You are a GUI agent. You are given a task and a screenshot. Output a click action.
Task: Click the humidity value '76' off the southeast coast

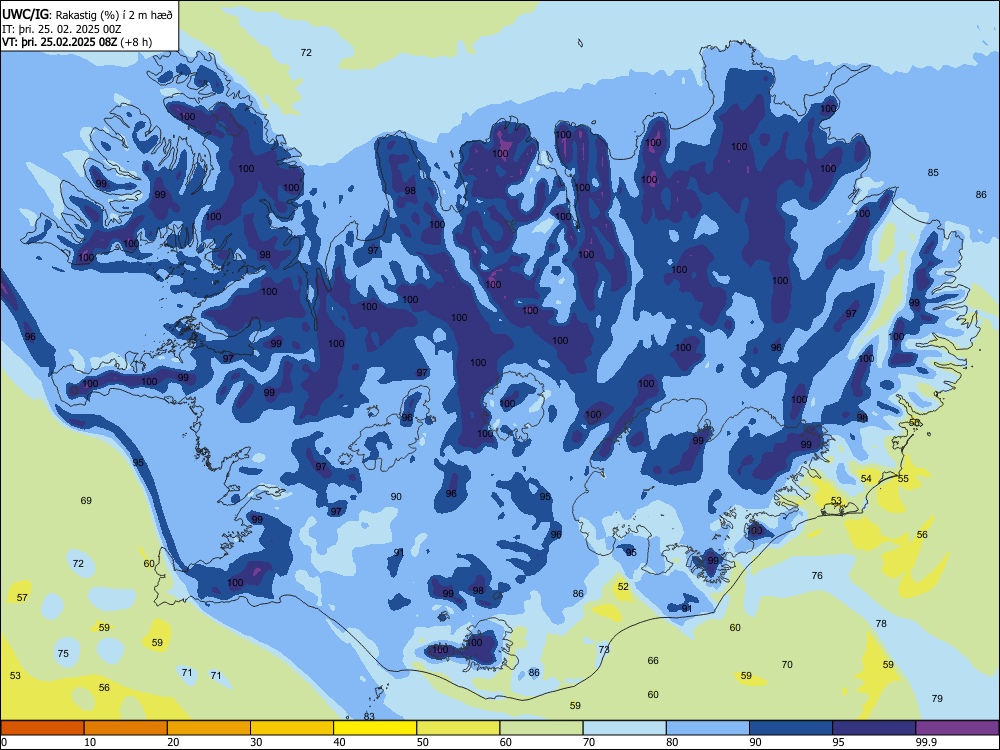(x=817, y=575)
